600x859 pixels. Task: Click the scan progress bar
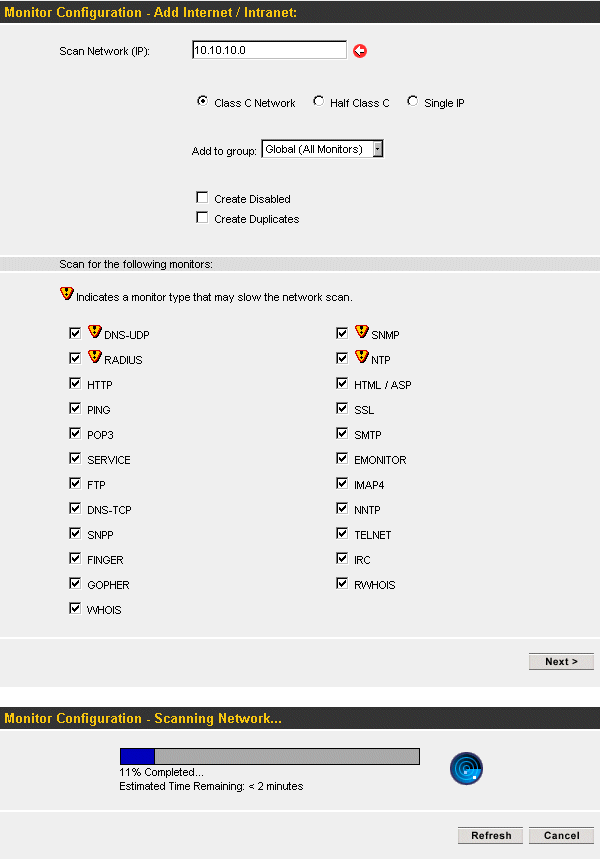tap(270, 757)
